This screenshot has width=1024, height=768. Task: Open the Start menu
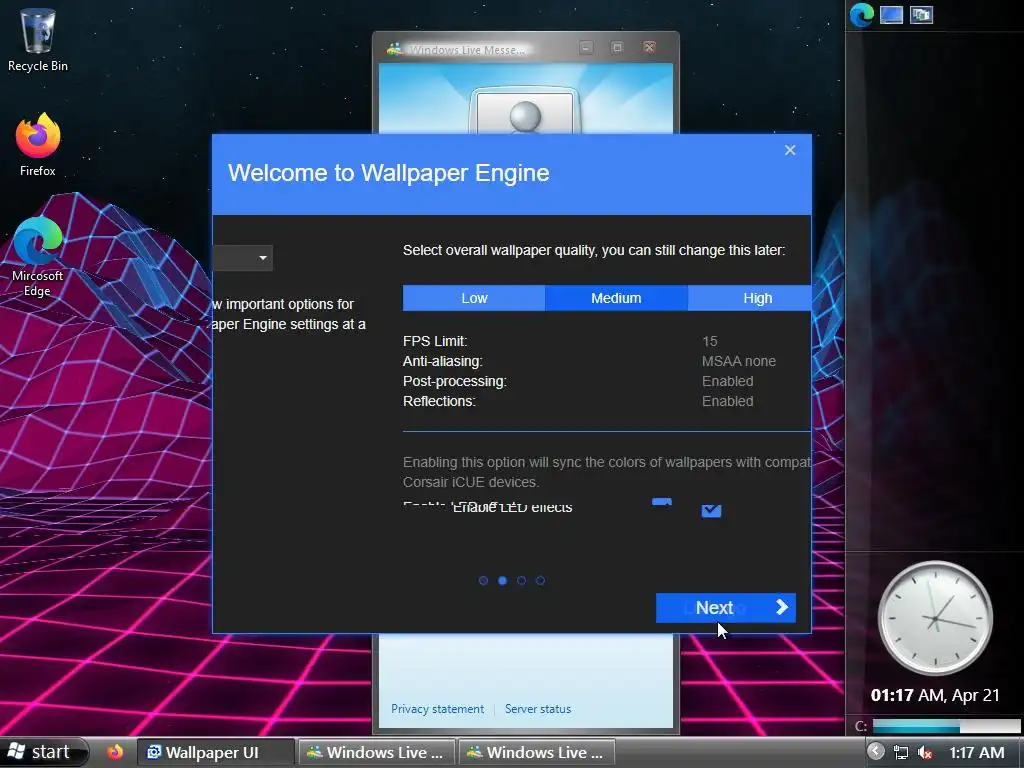43,752
